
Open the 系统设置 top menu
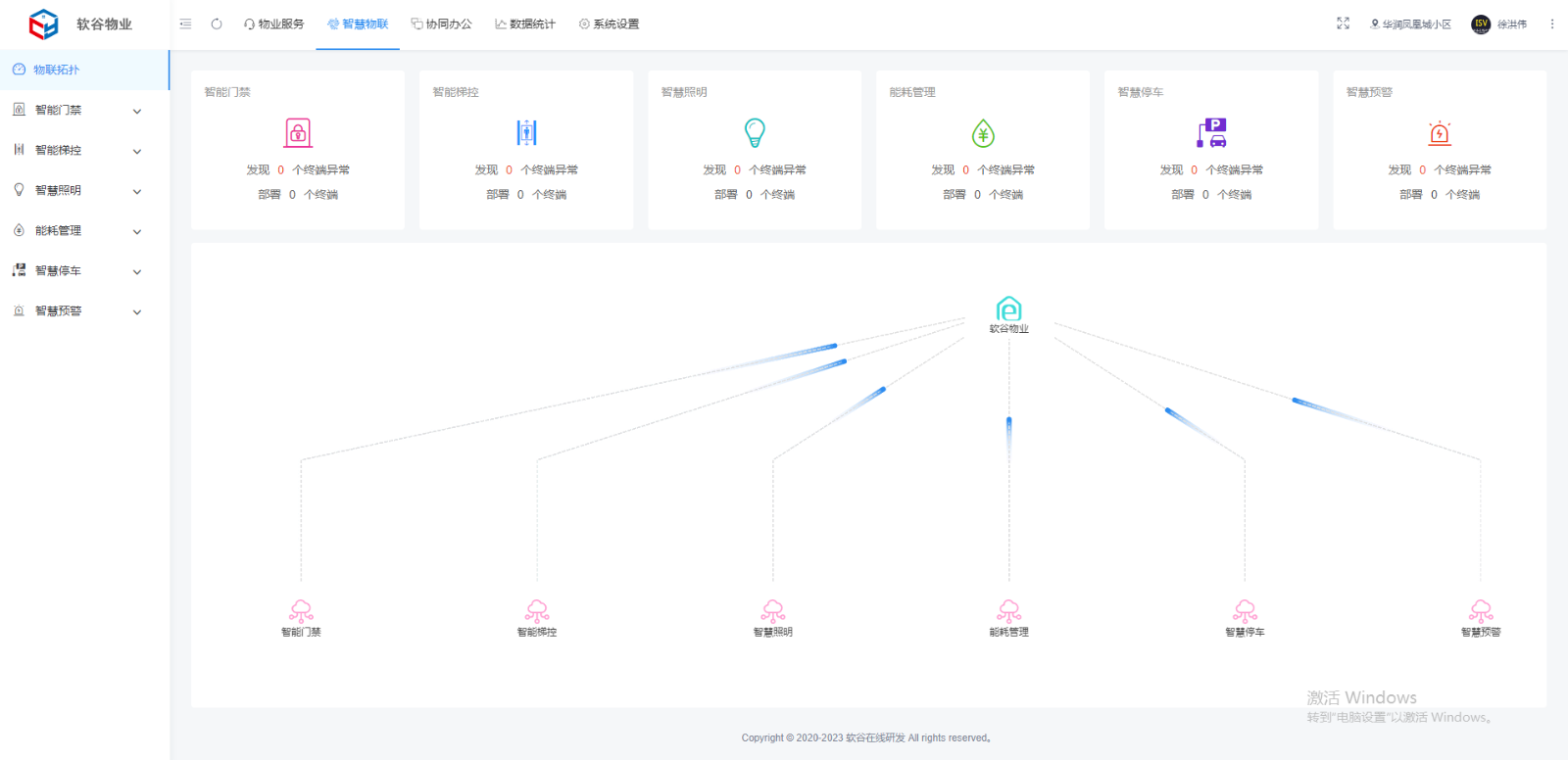609,24
